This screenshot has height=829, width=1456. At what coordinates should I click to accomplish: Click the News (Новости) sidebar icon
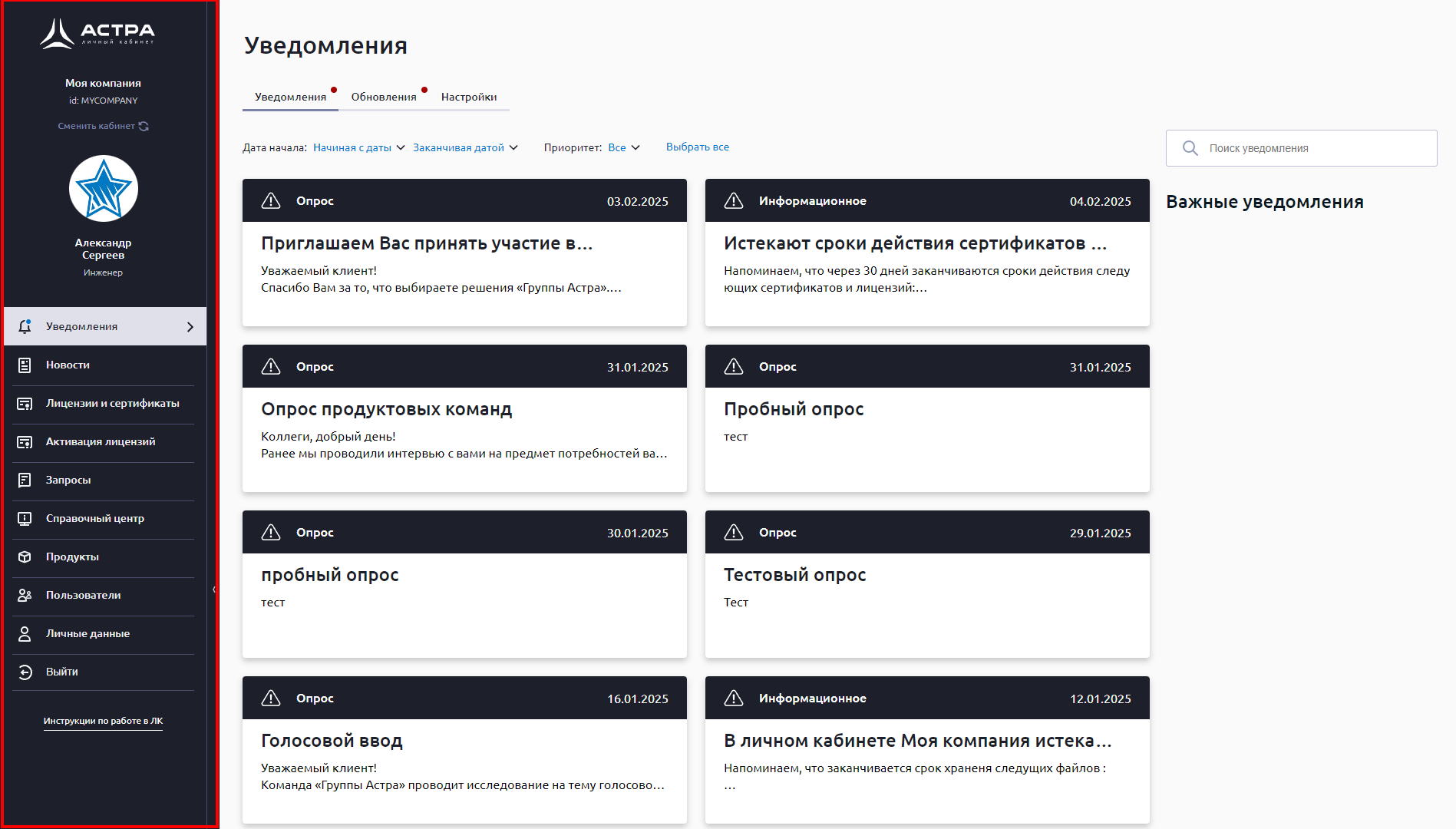25,365
